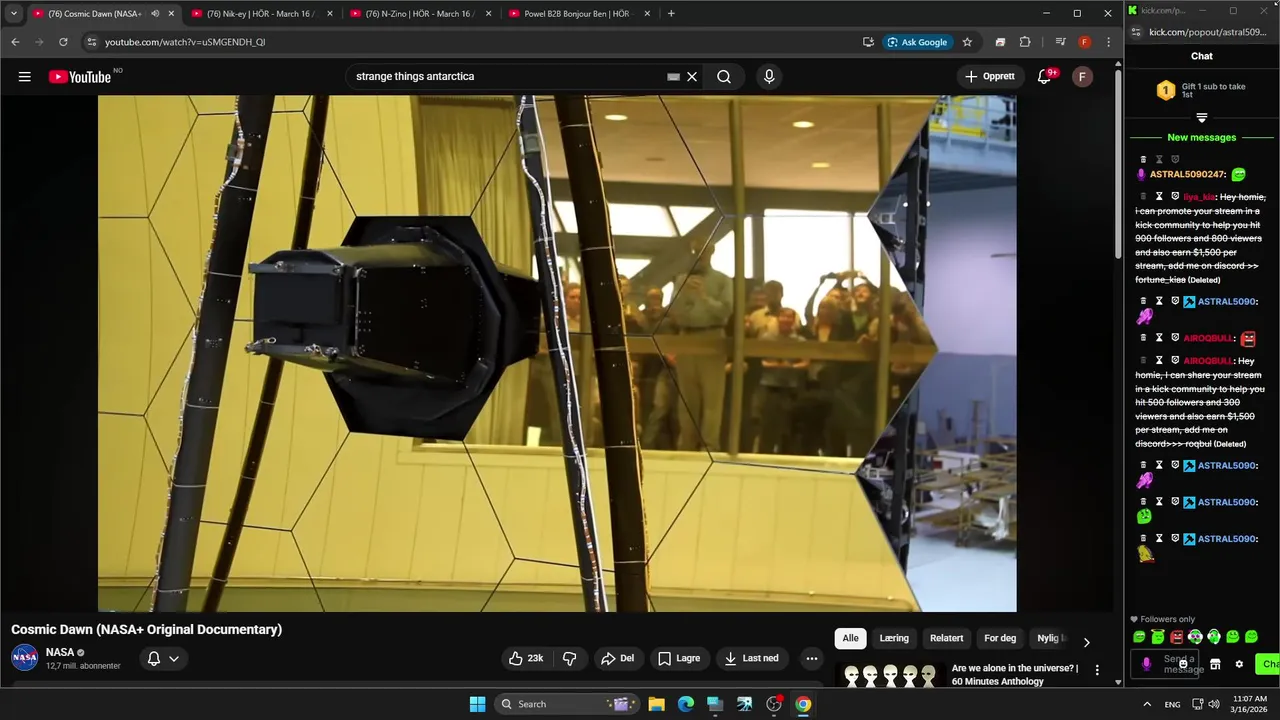Like the Cosmic Dawn video
The image size is (1280, 720).
tap(527, 658)
